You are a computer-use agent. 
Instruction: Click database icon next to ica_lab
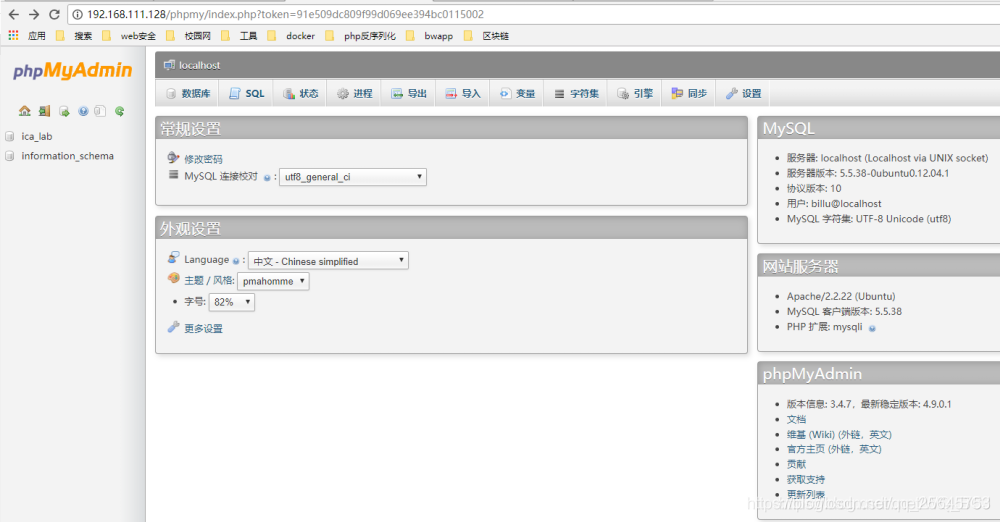point(10,137)
